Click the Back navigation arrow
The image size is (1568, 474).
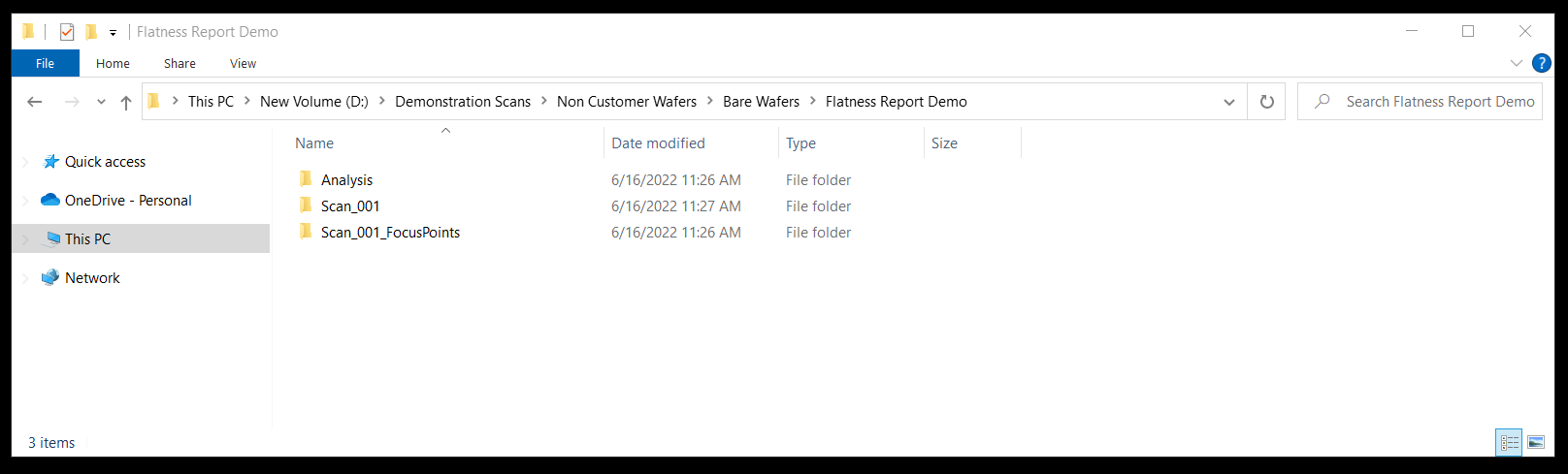pos(35,102)
